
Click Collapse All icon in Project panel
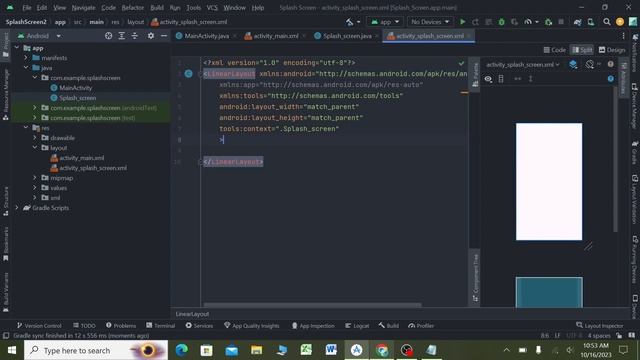tap(135, 36)
